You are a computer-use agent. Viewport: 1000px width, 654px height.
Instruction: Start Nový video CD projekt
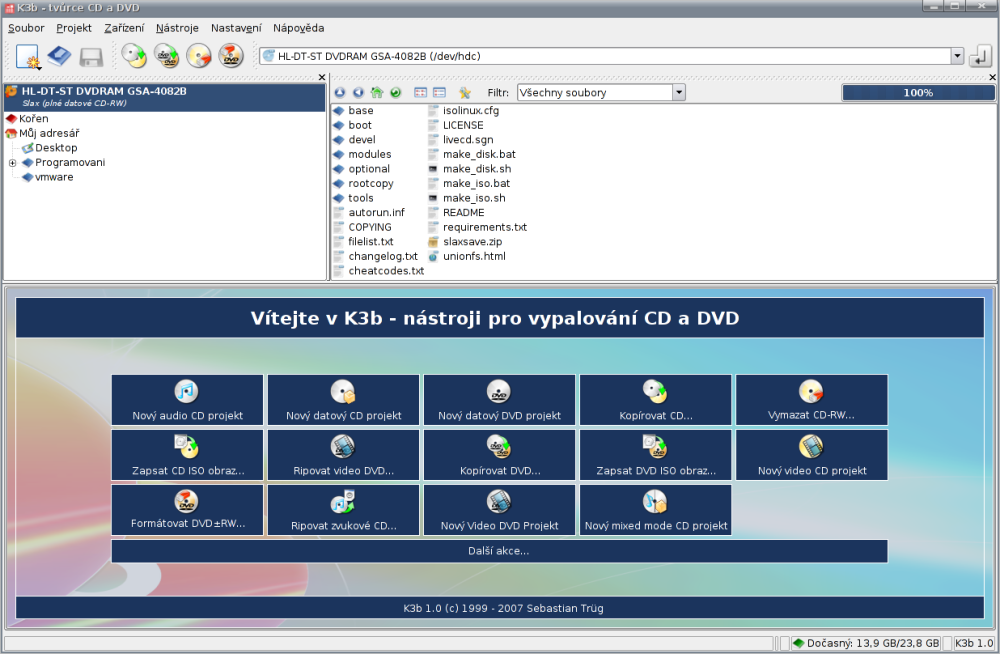pyautogui.click(x=812, y=455)
